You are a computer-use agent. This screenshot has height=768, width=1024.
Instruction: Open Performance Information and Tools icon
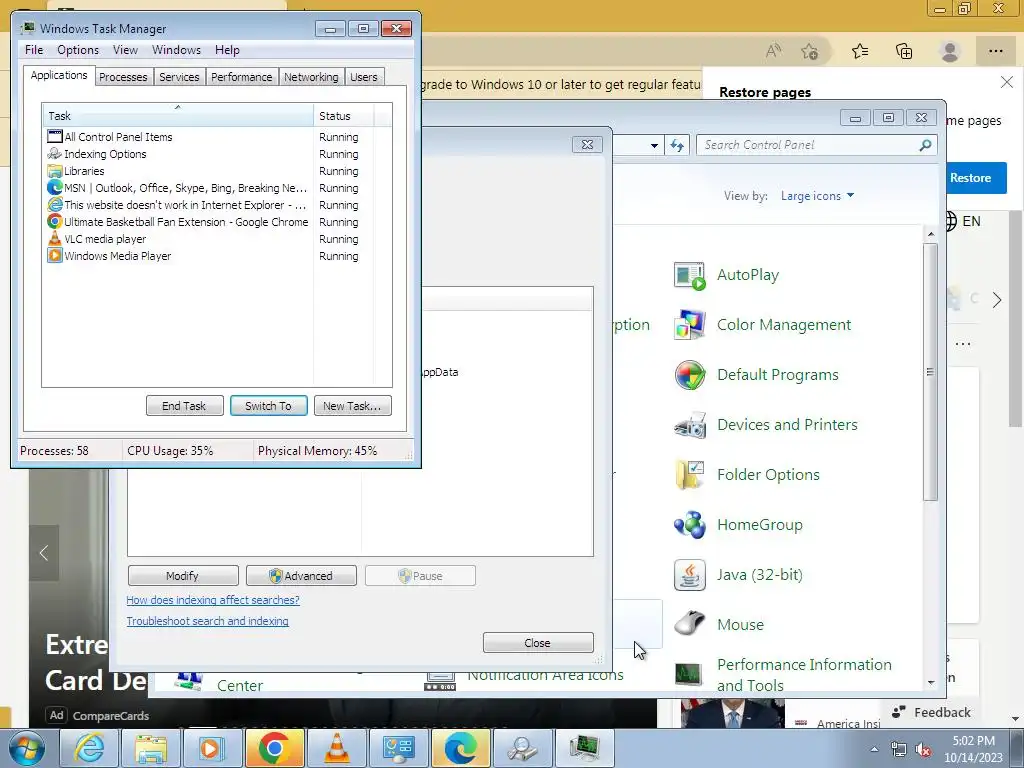[690, 674]
